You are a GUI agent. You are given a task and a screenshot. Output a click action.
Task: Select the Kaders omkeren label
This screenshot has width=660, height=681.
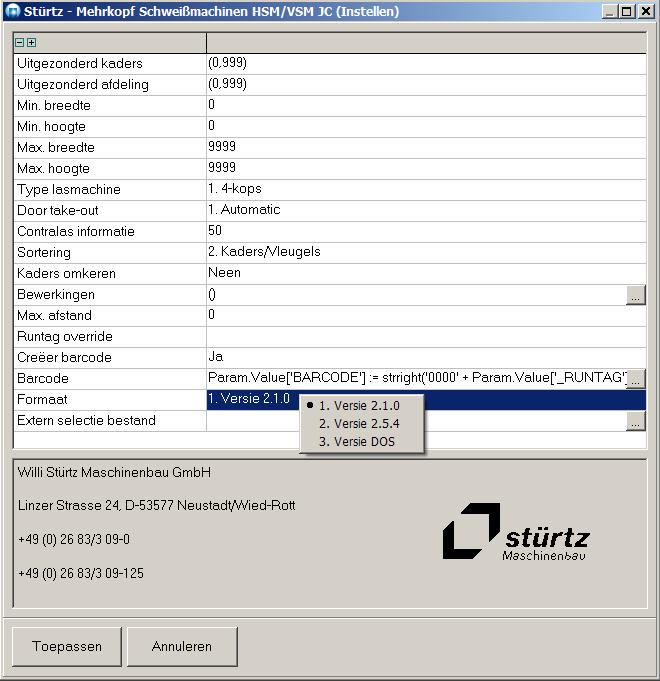[x=66, y=273]
